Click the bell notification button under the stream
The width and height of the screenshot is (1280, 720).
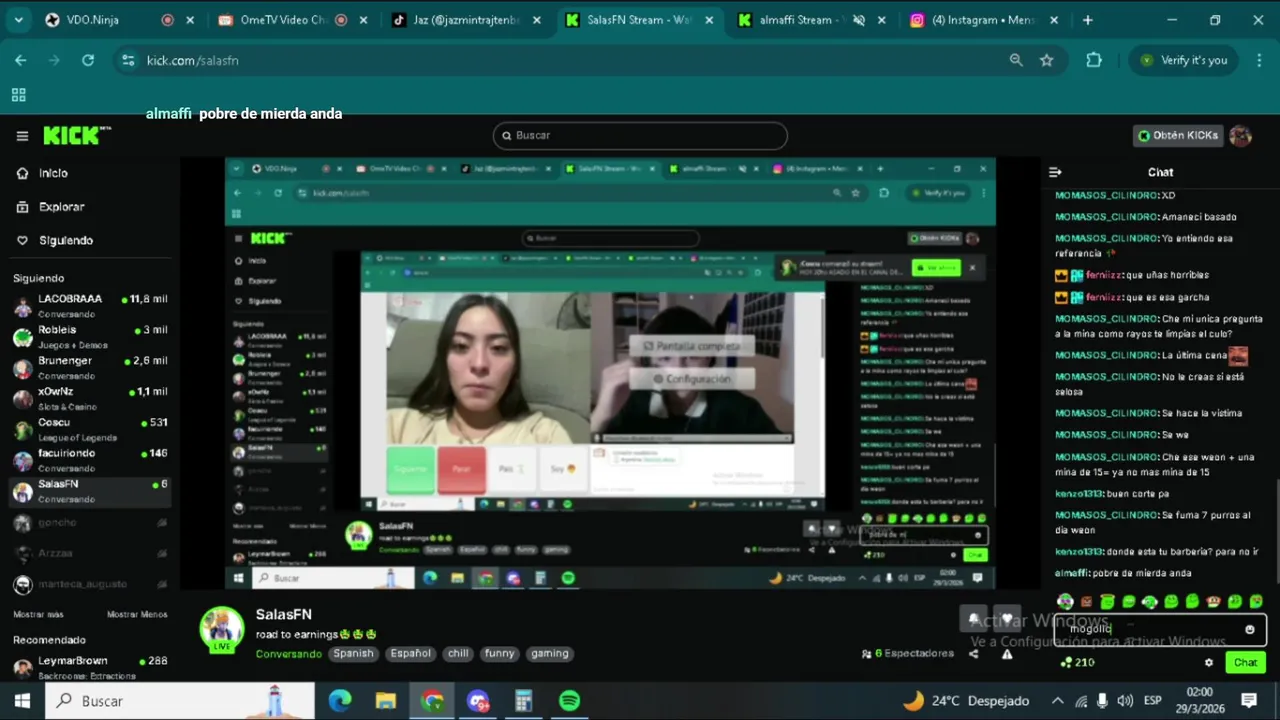[x=974, y=619]
